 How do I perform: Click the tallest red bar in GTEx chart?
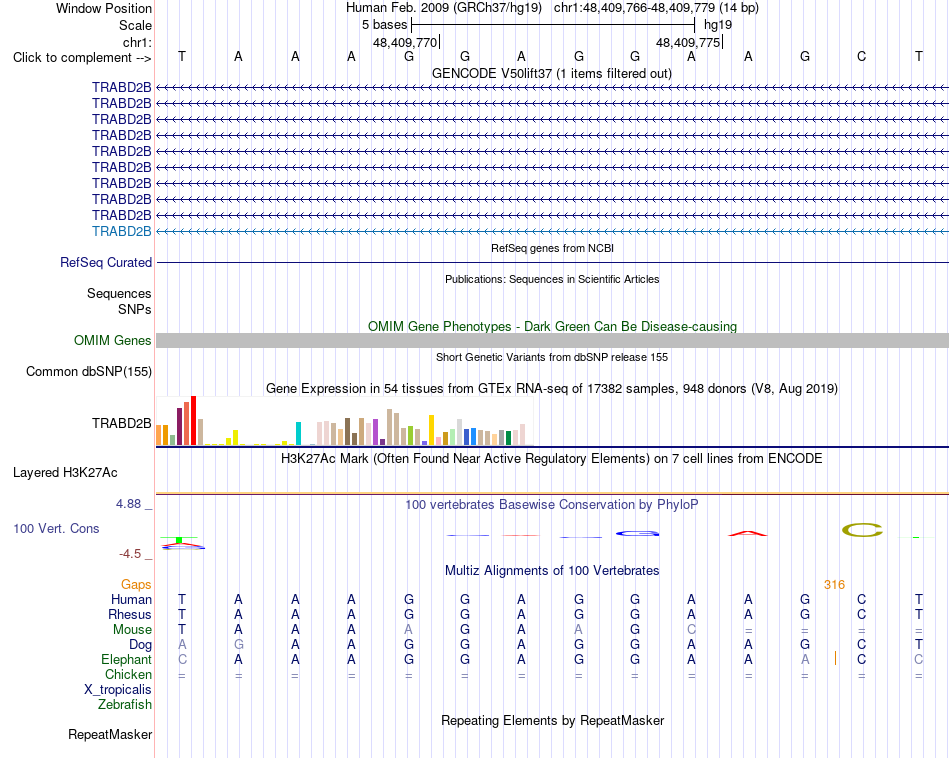(193, 421)
